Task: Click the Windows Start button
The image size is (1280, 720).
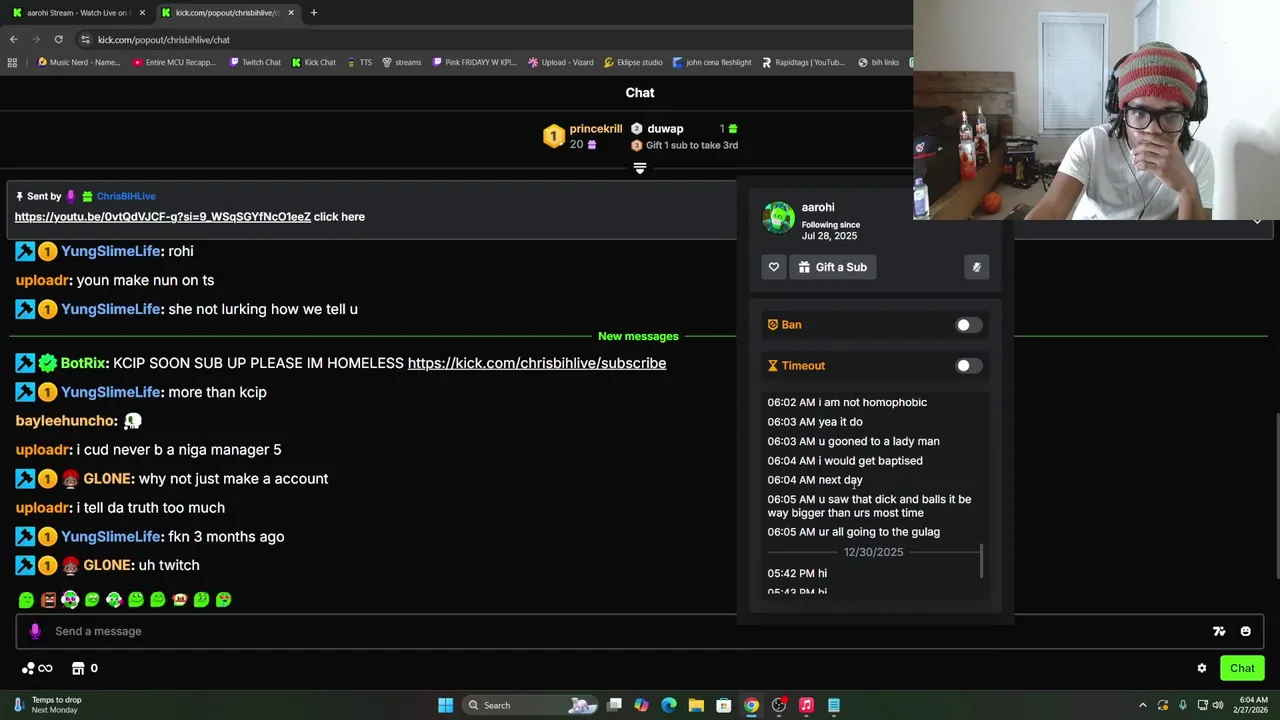Action: 445,705
